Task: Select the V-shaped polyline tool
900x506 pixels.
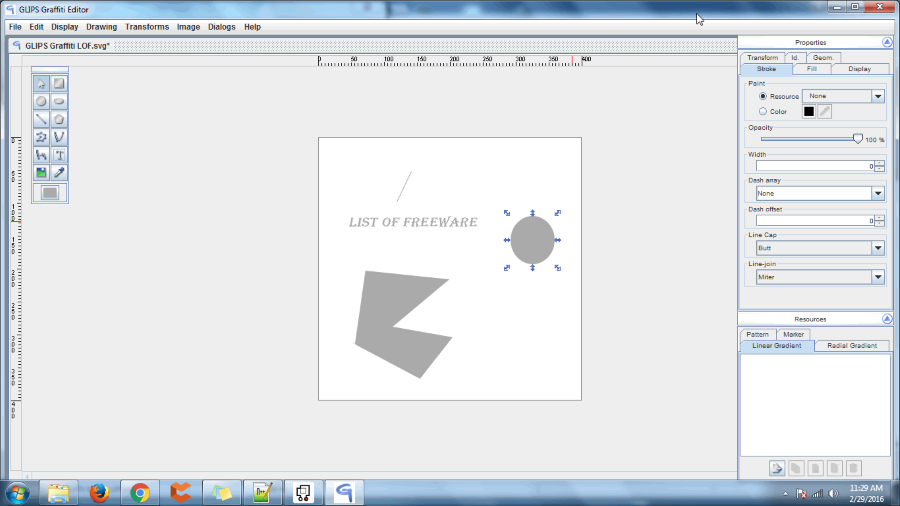Action: coord(59,137)
